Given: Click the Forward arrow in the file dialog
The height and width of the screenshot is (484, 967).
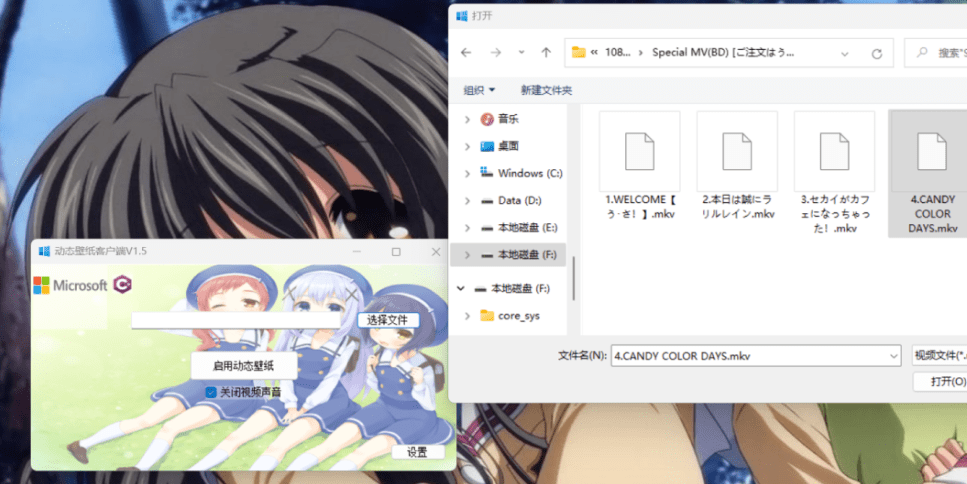Looking at the screenshot, I should pyautogui.click(x=496, y=52).
